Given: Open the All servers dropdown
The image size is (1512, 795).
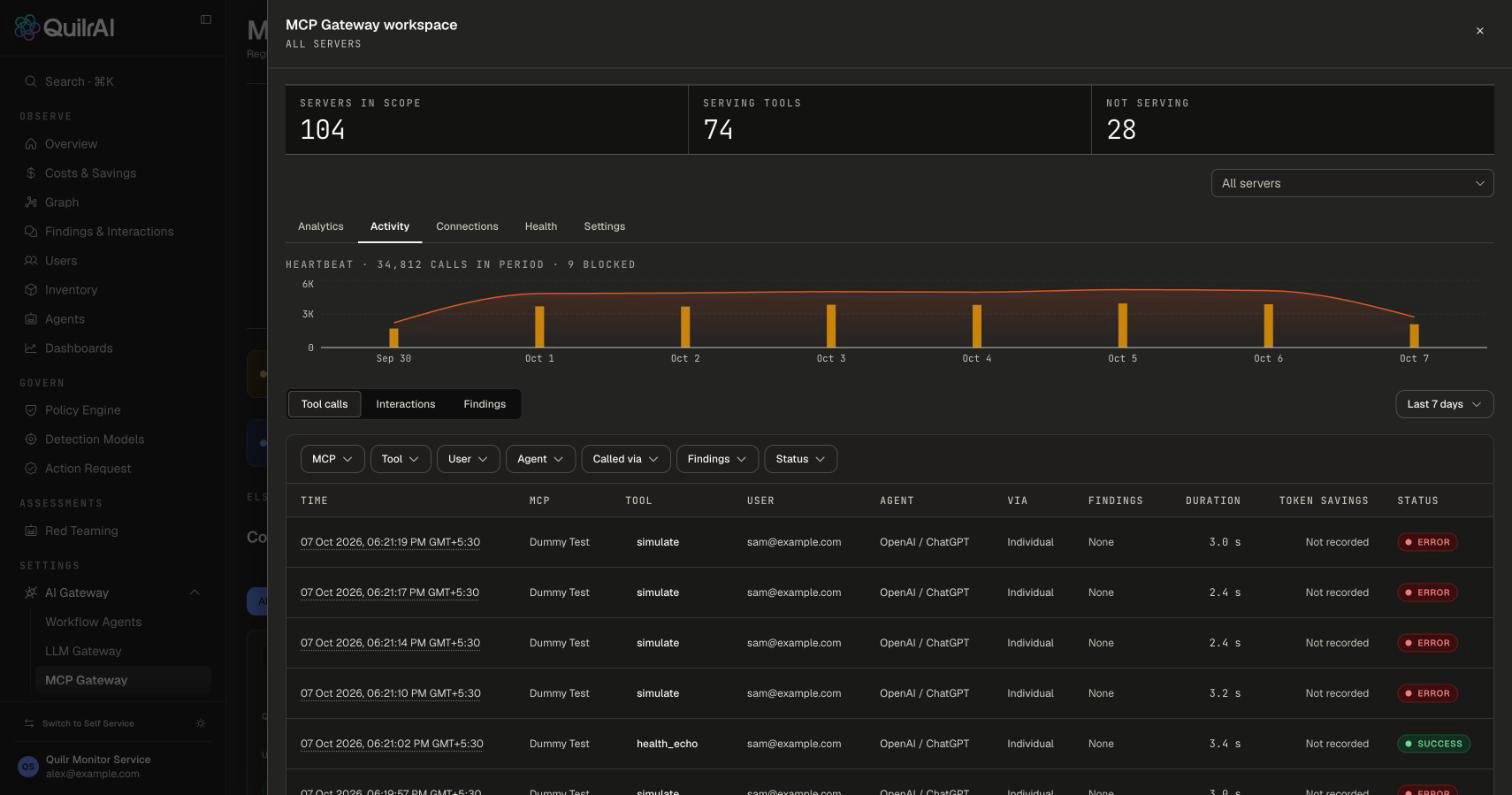Looking at the screenshot, I should pos(1352,183).
